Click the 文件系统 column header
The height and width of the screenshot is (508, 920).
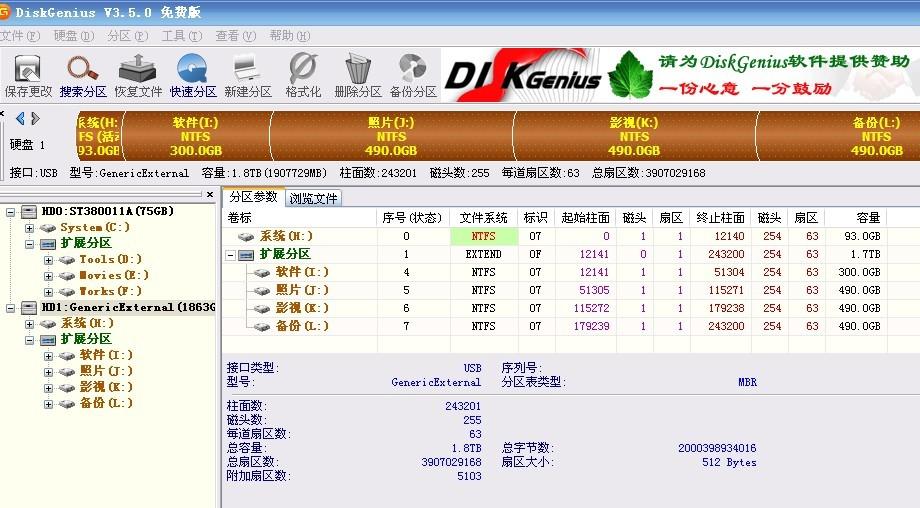pyautogui.click(x=484, y=218)
